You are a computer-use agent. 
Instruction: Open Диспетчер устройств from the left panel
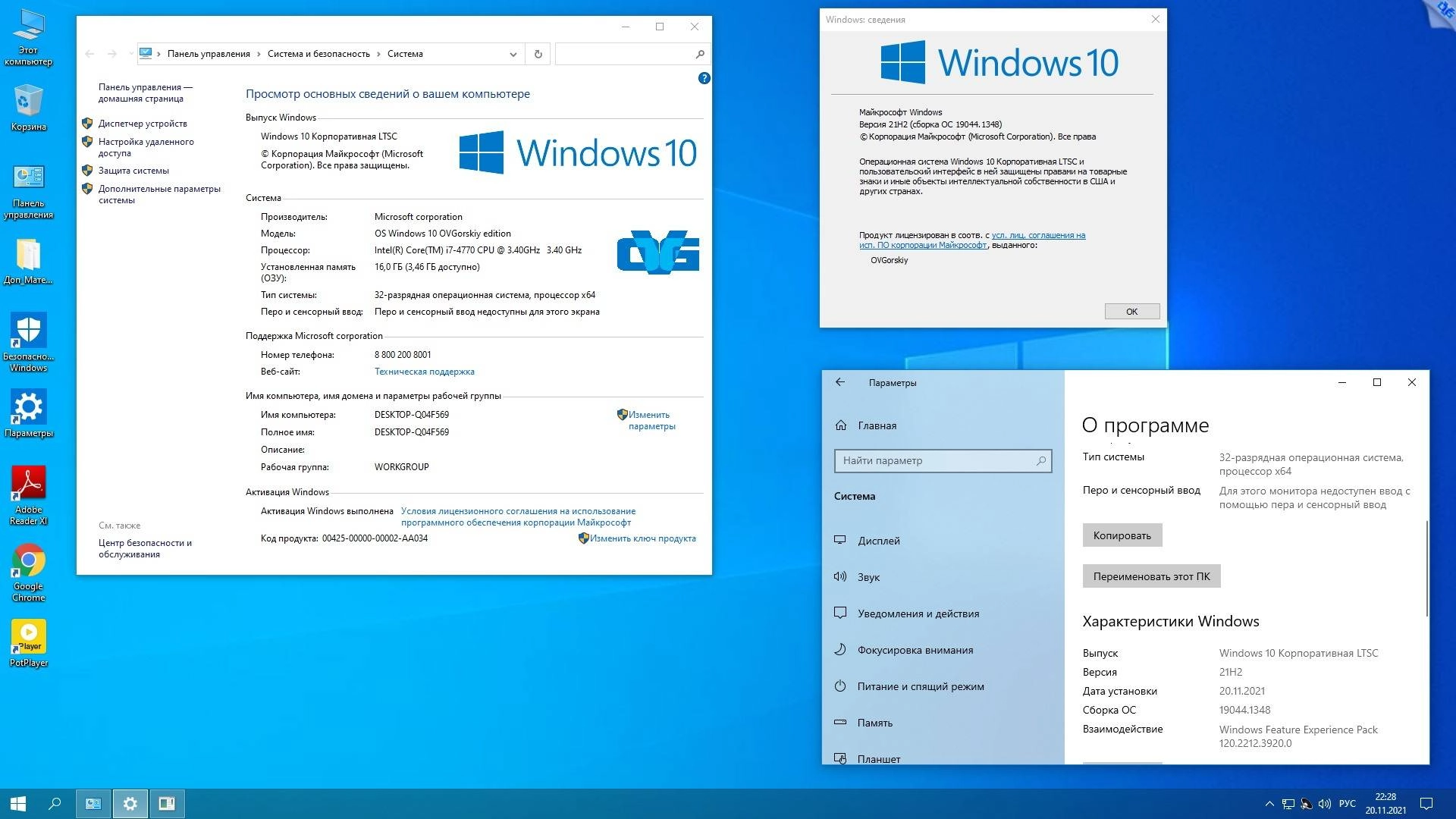pos(141,123)
